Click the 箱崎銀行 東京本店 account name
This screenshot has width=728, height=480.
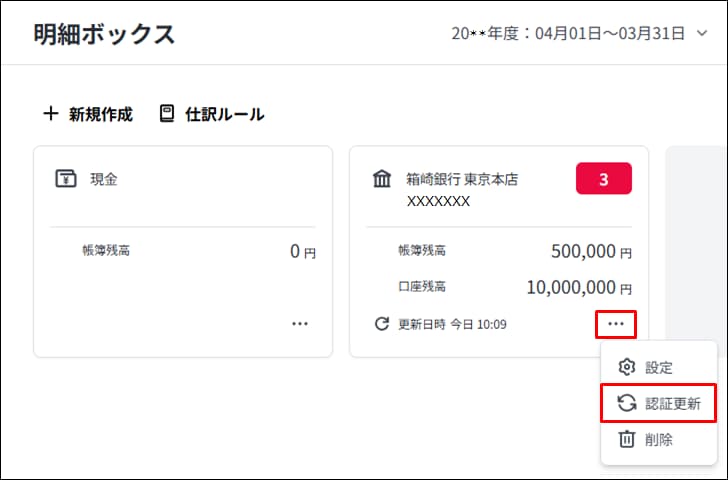(x=462, y=180)
